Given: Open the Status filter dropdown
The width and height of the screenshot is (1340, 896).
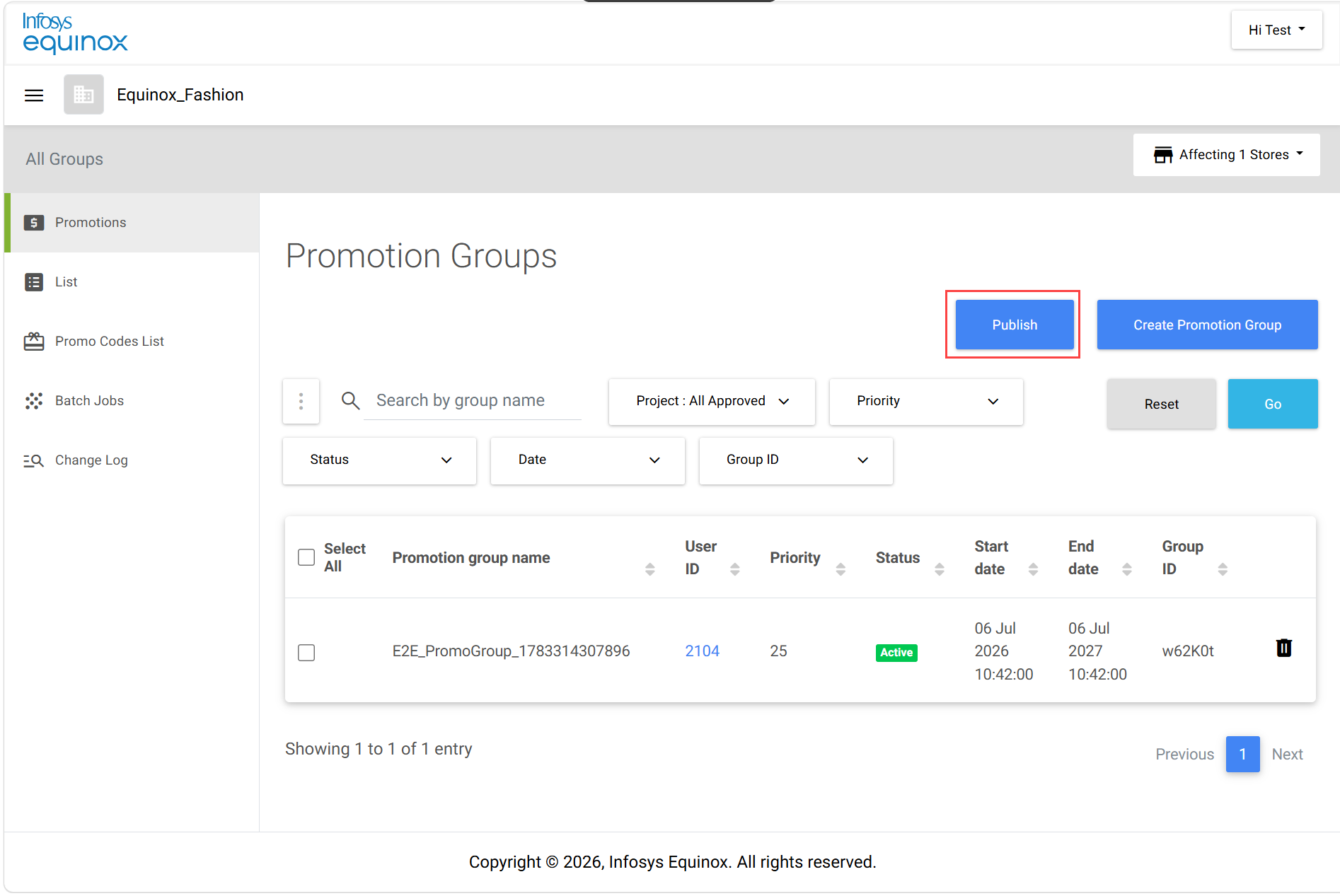Looking at the screenshot, I should [379, 460].
